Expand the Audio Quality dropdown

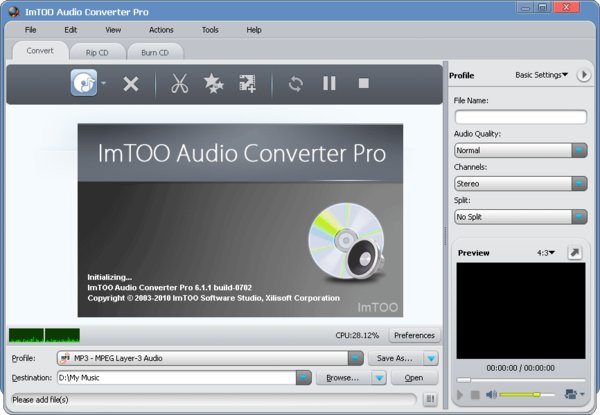click(579, 150)
